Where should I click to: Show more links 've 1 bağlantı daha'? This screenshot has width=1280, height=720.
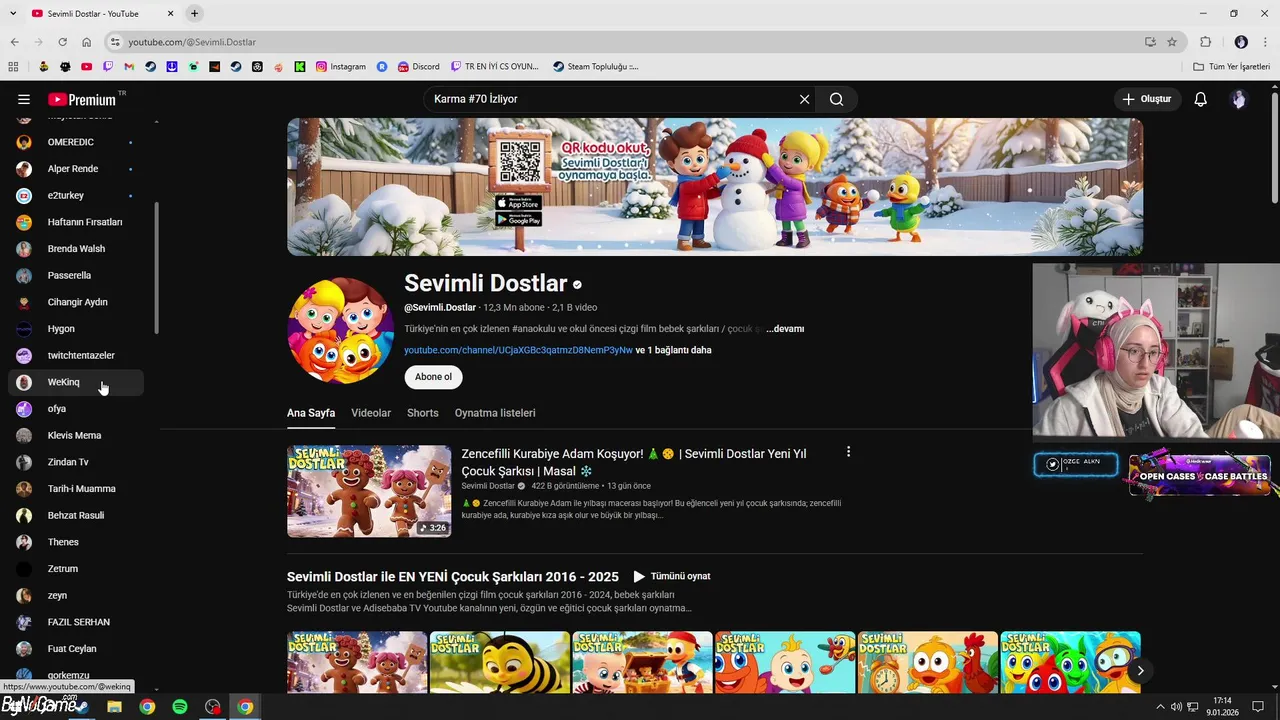coord(674,350)
